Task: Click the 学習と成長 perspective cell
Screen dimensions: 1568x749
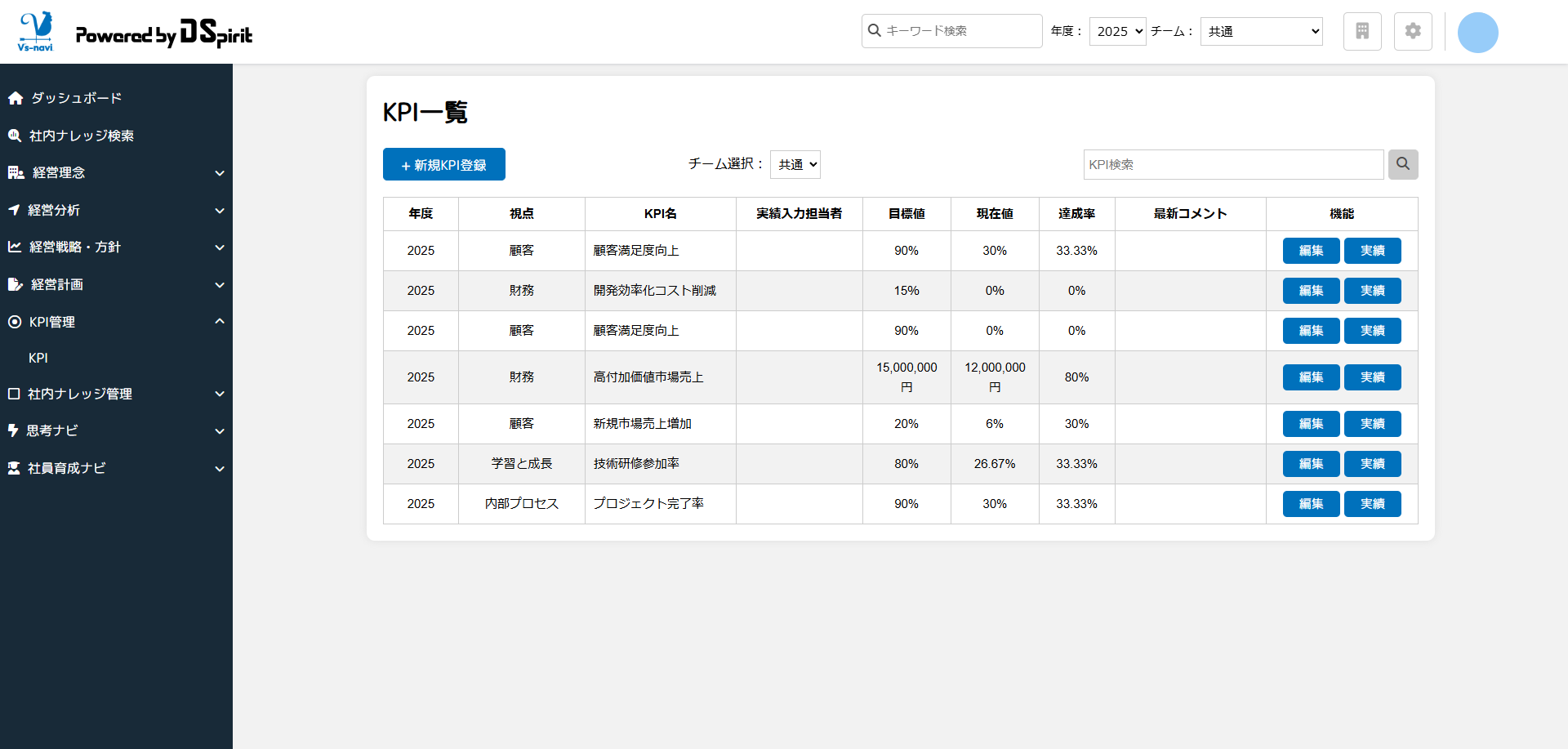Action: point(522,464)
